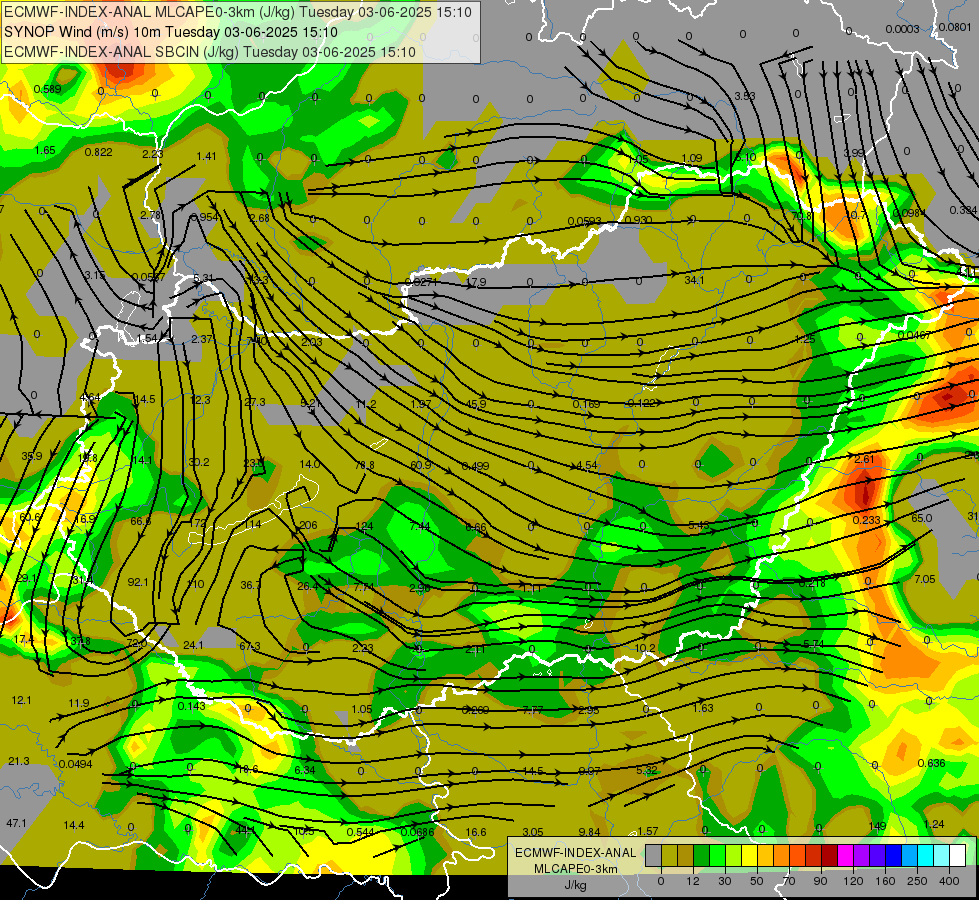Image resolution: width=979 pixels, height=900 pixels.
Task: Click the legend unit label J/kg
Action: click(x=576, y=885)
